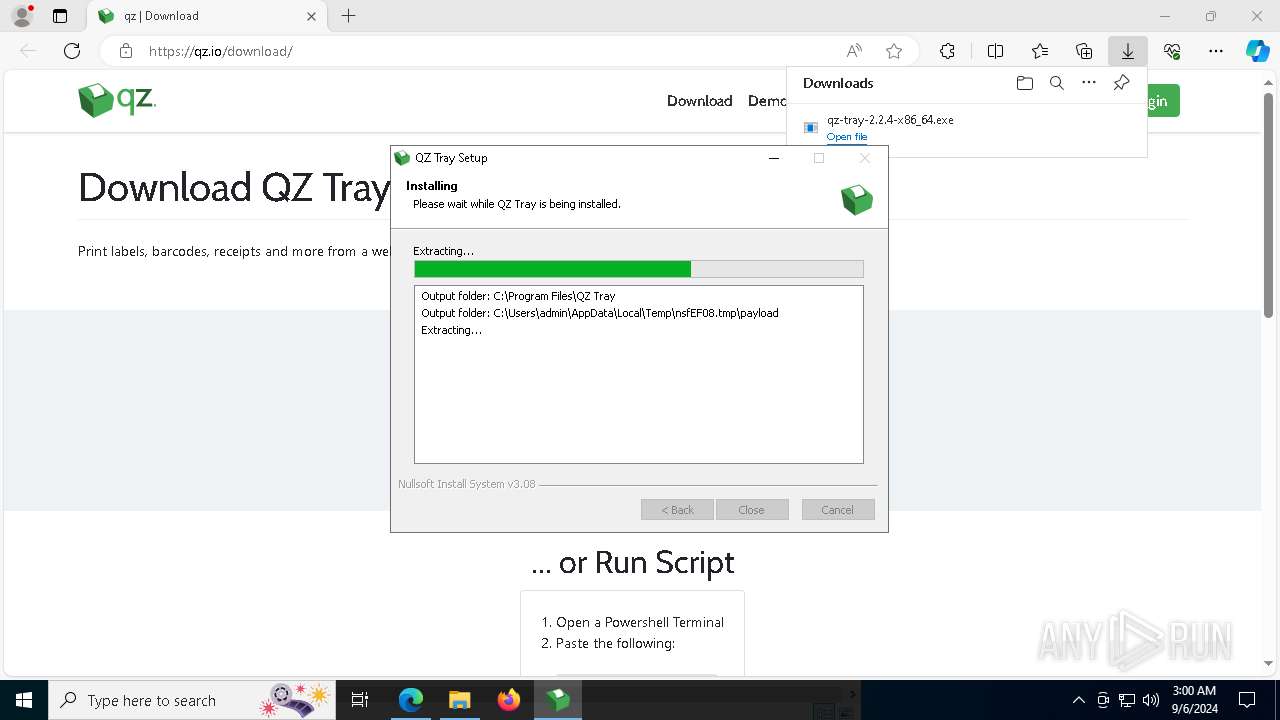This screenshot has width=1280, height=720.
Task: Click the installer extraction progress bar
Action: 638,269
